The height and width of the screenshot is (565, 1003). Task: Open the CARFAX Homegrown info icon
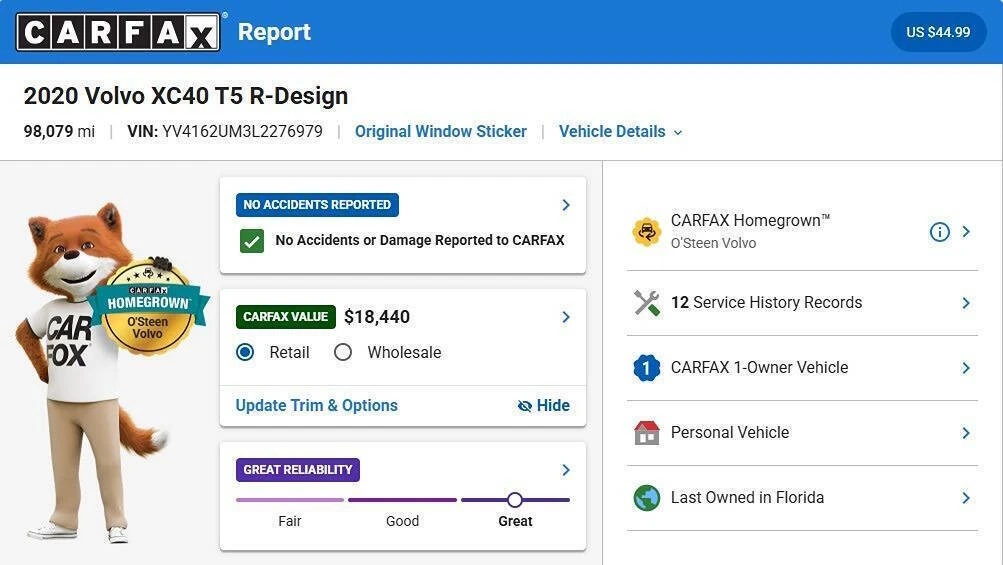click(939, 232)
